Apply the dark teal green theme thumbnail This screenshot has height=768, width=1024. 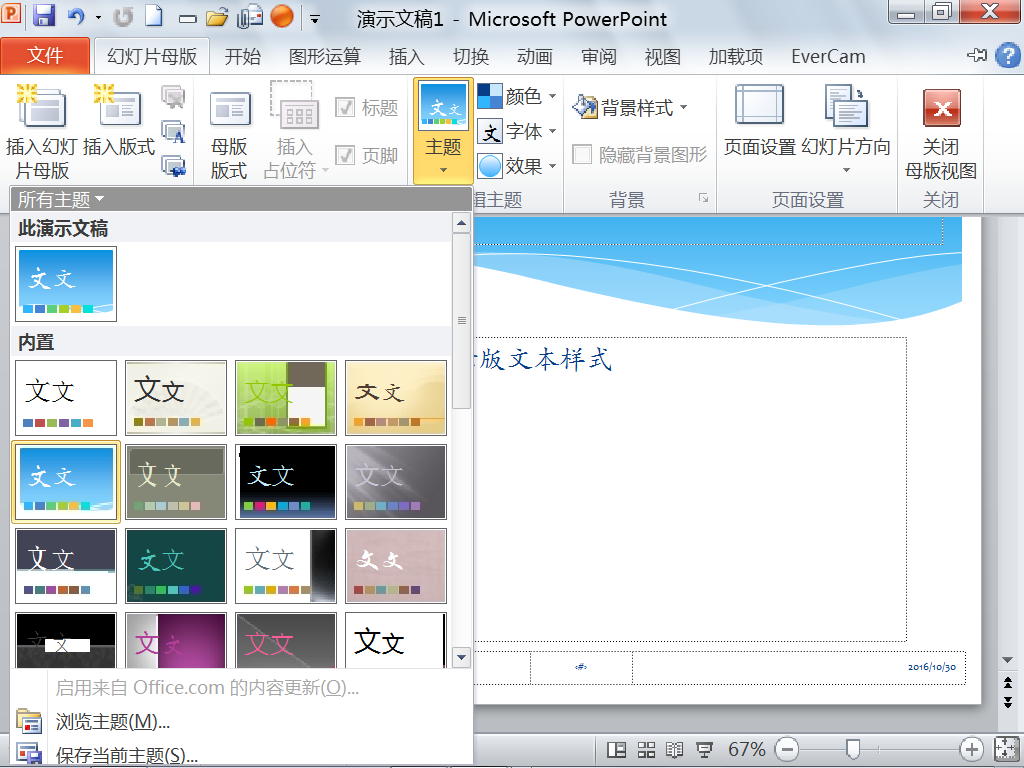(176, 566)
